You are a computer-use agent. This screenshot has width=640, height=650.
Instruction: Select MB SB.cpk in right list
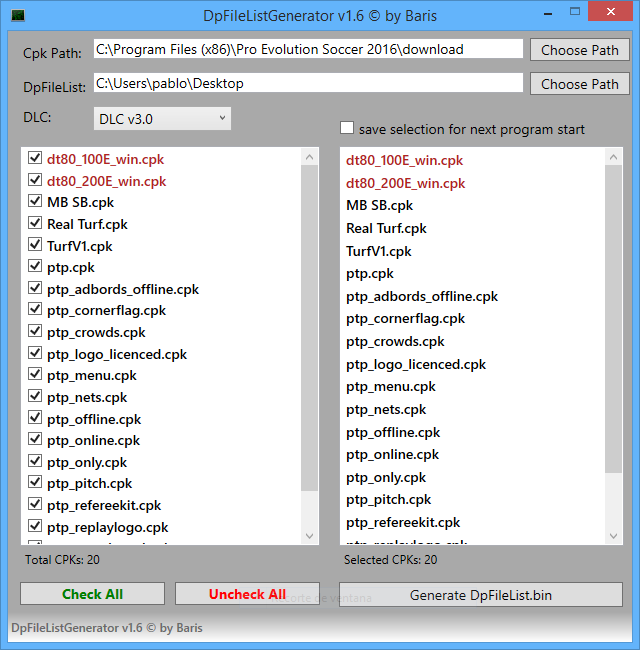tap(380, 206)
